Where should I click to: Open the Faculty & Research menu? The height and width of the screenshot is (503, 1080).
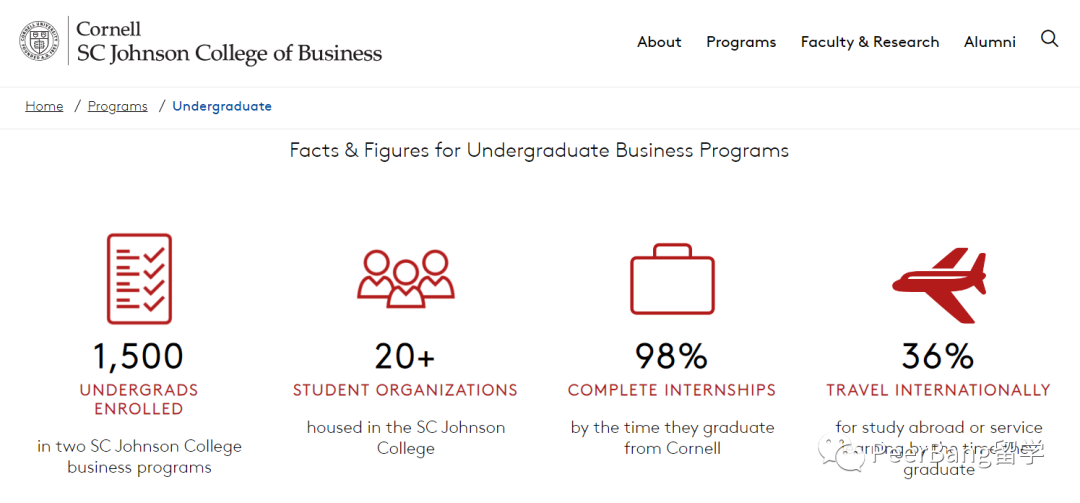pyautogui.click(x=870, y=42)
